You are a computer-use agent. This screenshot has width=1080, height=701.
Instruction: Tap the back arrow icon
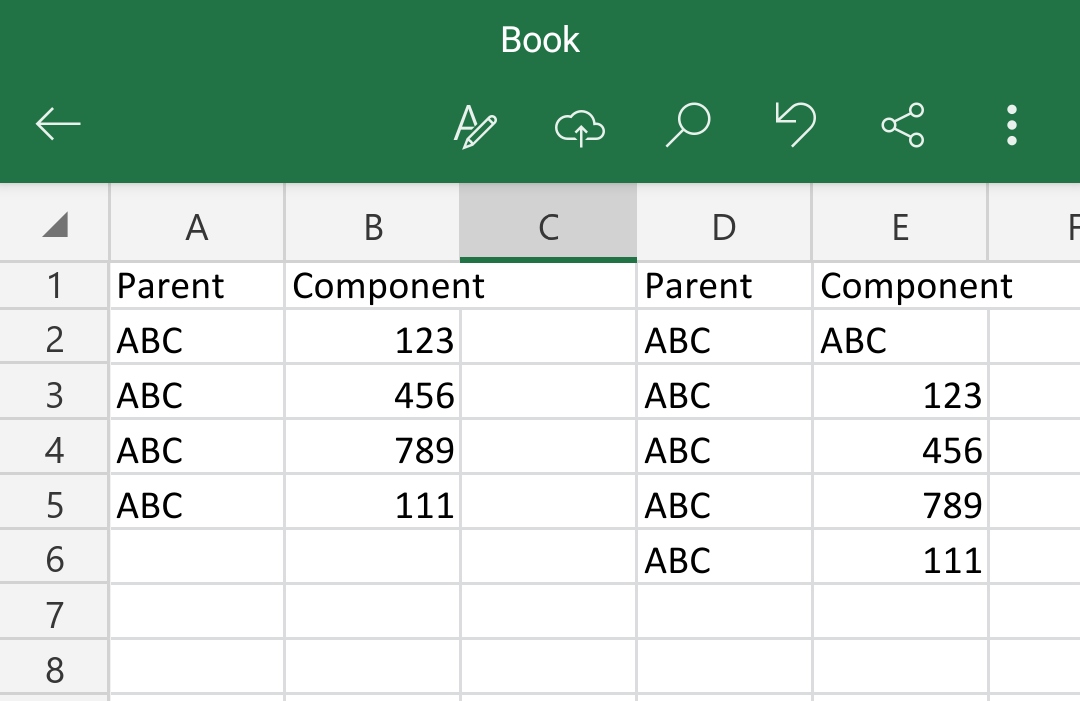(58, 124)
